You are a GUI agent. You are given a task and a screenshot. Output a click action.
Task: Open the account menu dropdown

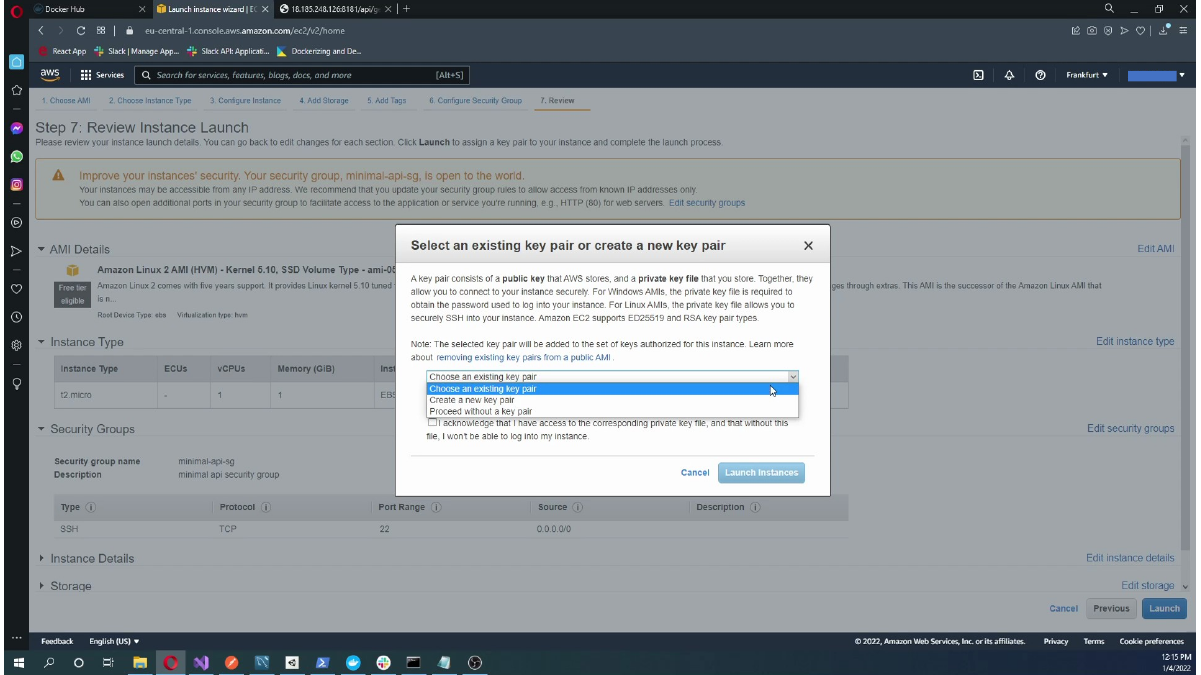point(1156,75)
